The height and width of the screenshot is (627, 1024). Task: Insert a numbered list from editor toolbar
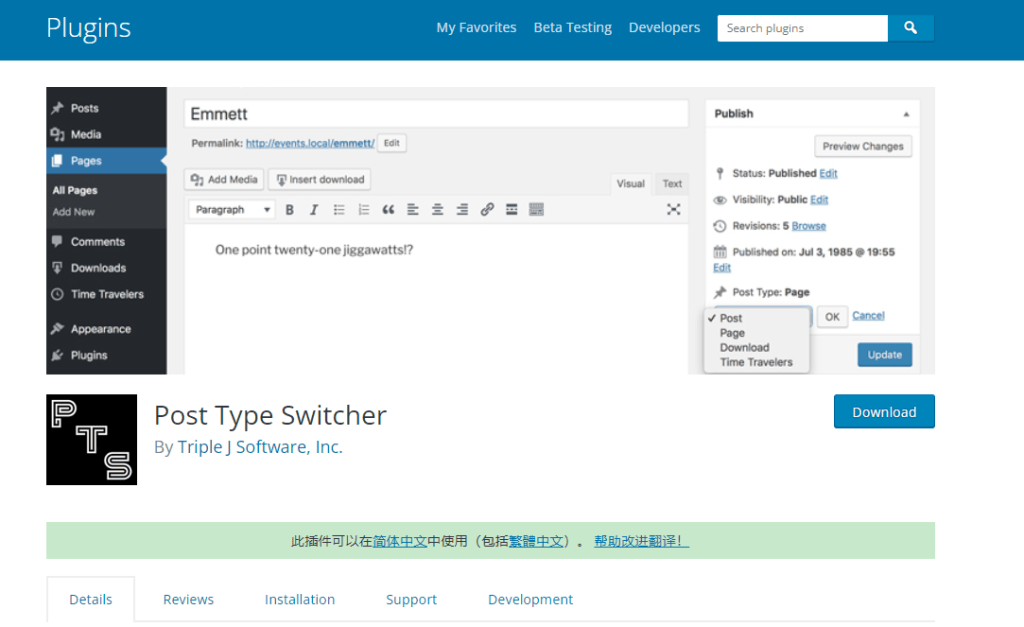tap(364, 210)
